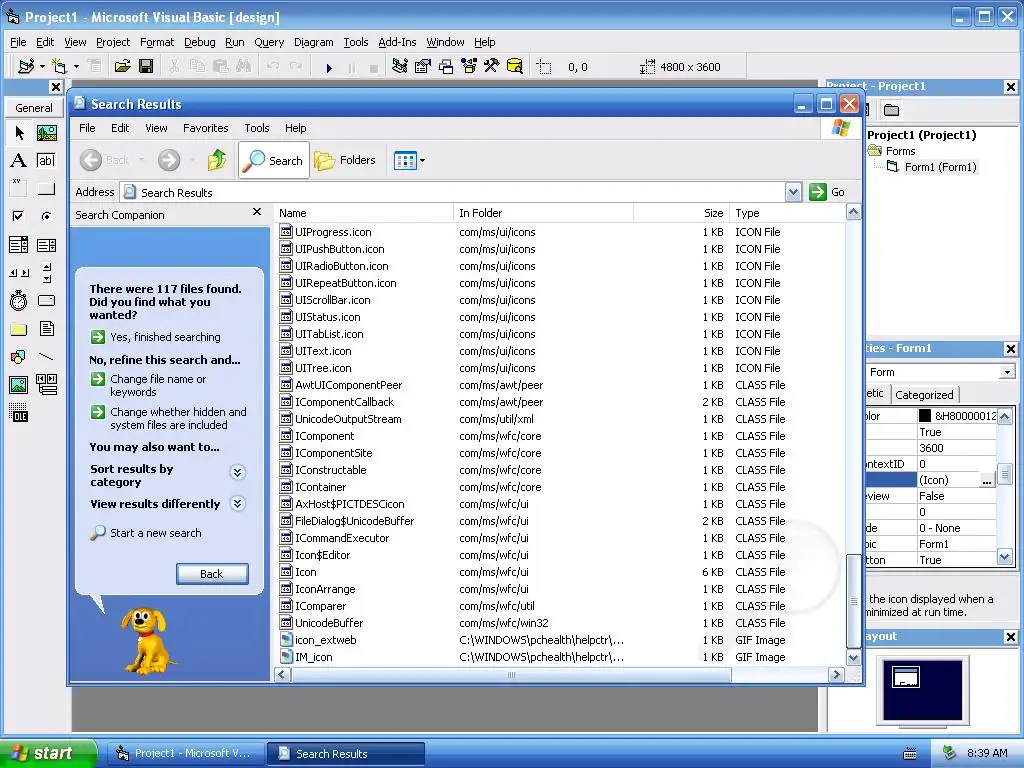
Task: Select the Timer control (stopwatch) in toolbox
Action: [x=19, y=300]
